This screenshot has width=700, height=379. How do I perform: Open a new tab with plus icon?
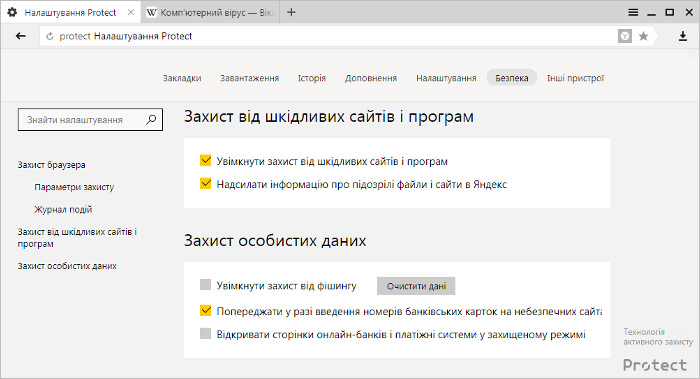pyautogui.click(x=291, y=12)
